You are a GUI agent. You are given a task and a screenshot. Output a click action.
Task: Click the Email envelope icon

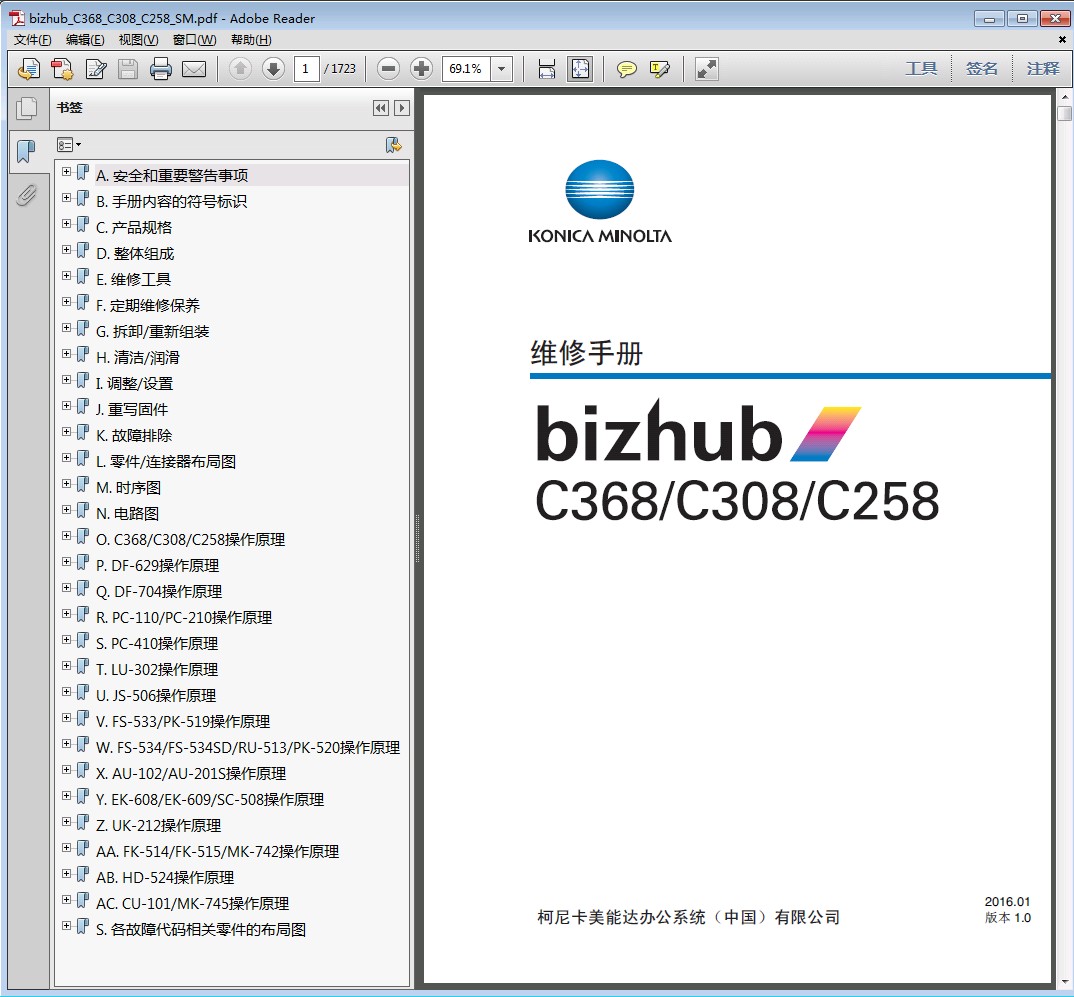tap(194, 69)
